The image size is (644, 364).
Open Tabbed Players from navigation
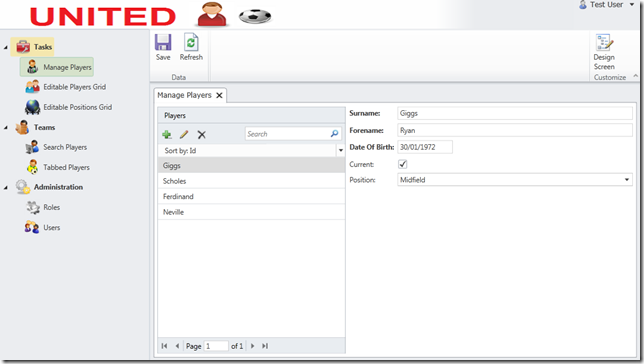point(67,167)
